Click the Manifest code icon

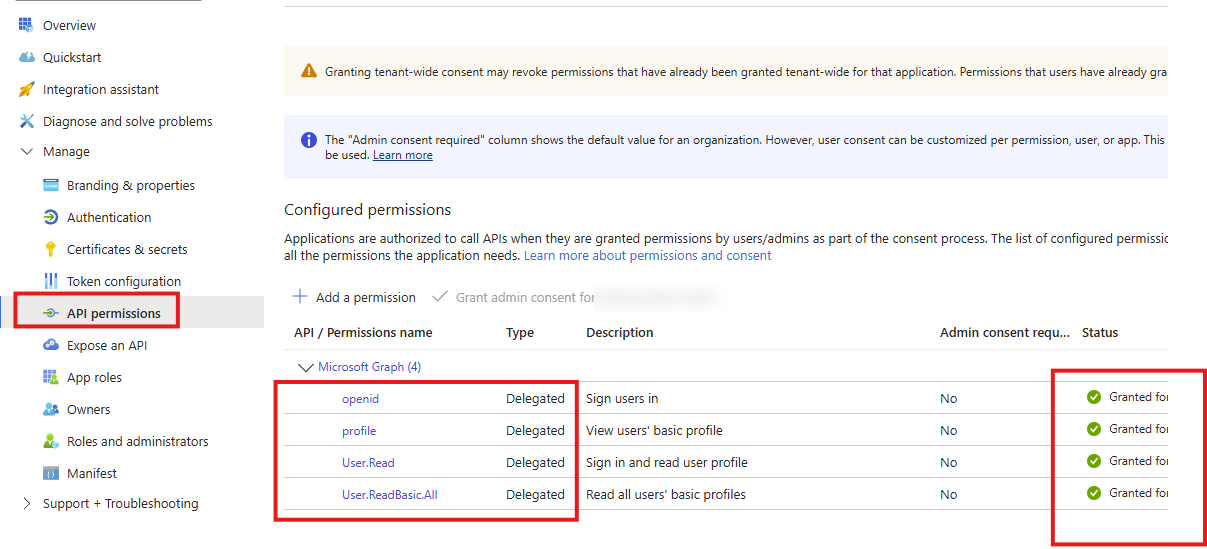(x=50, y=473)
